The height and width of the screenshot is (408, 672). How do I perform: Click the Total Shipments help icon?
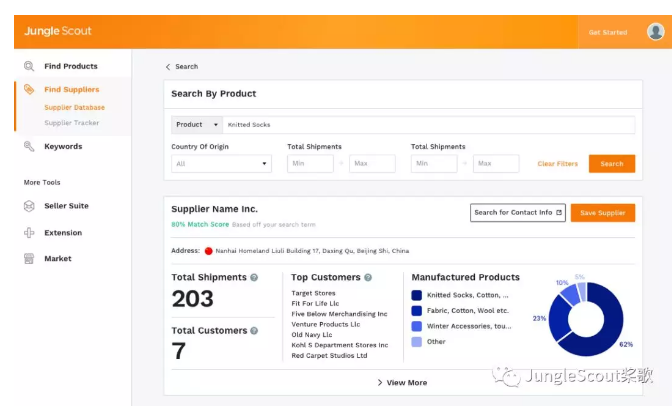tap(254, 278)
